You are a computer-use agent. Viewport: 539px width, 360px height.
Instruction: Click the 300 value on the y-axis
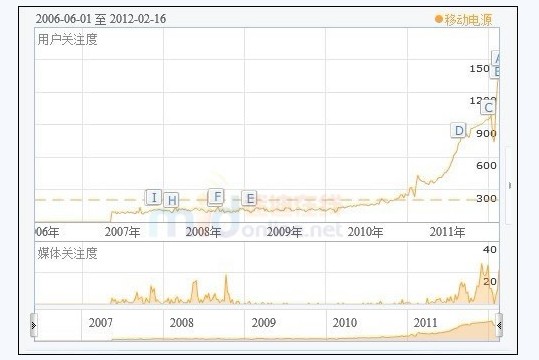(486, 198)
